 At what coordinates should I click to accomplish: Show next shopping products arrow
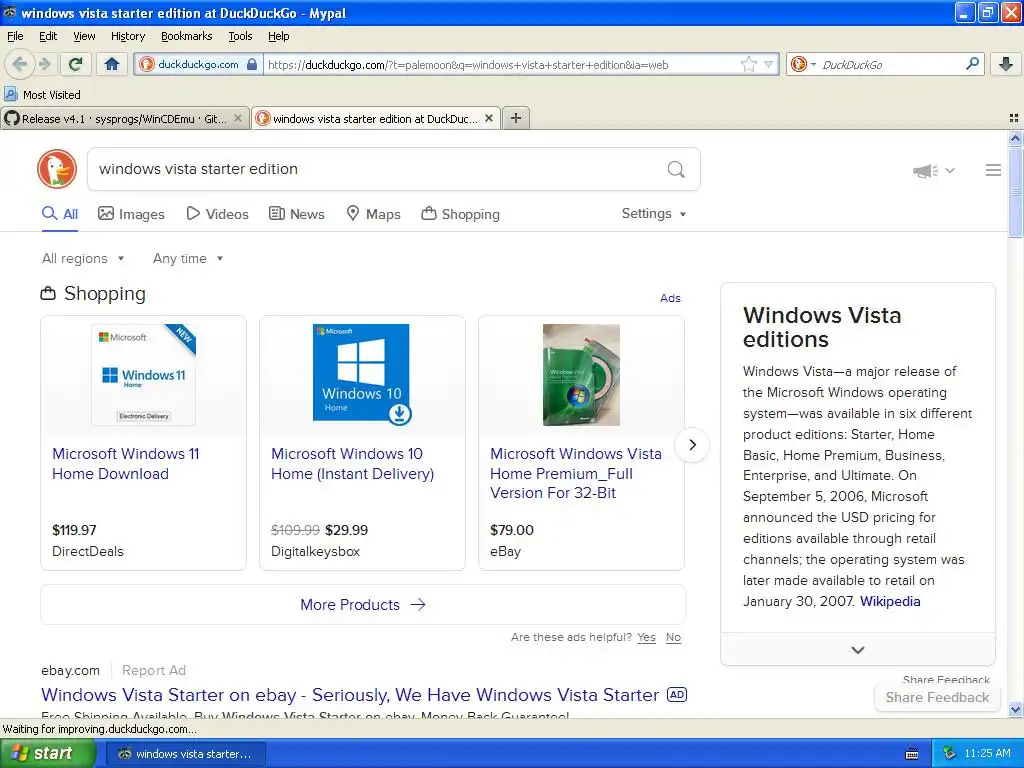[692, 445]
